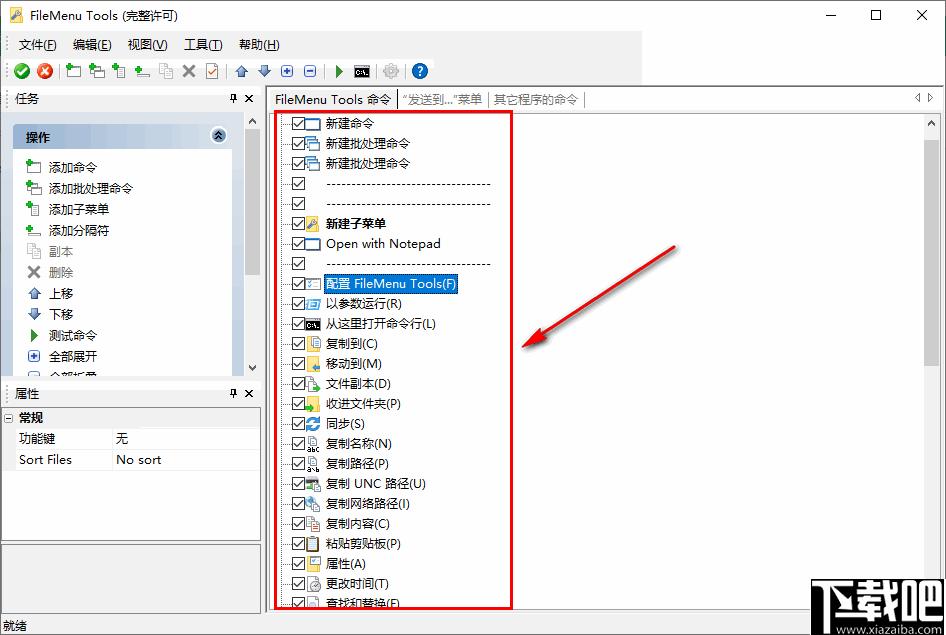Click the 上移 (Move Up) arrow icon
Viewport: 946px width, 635px height.
click(33, 292)
